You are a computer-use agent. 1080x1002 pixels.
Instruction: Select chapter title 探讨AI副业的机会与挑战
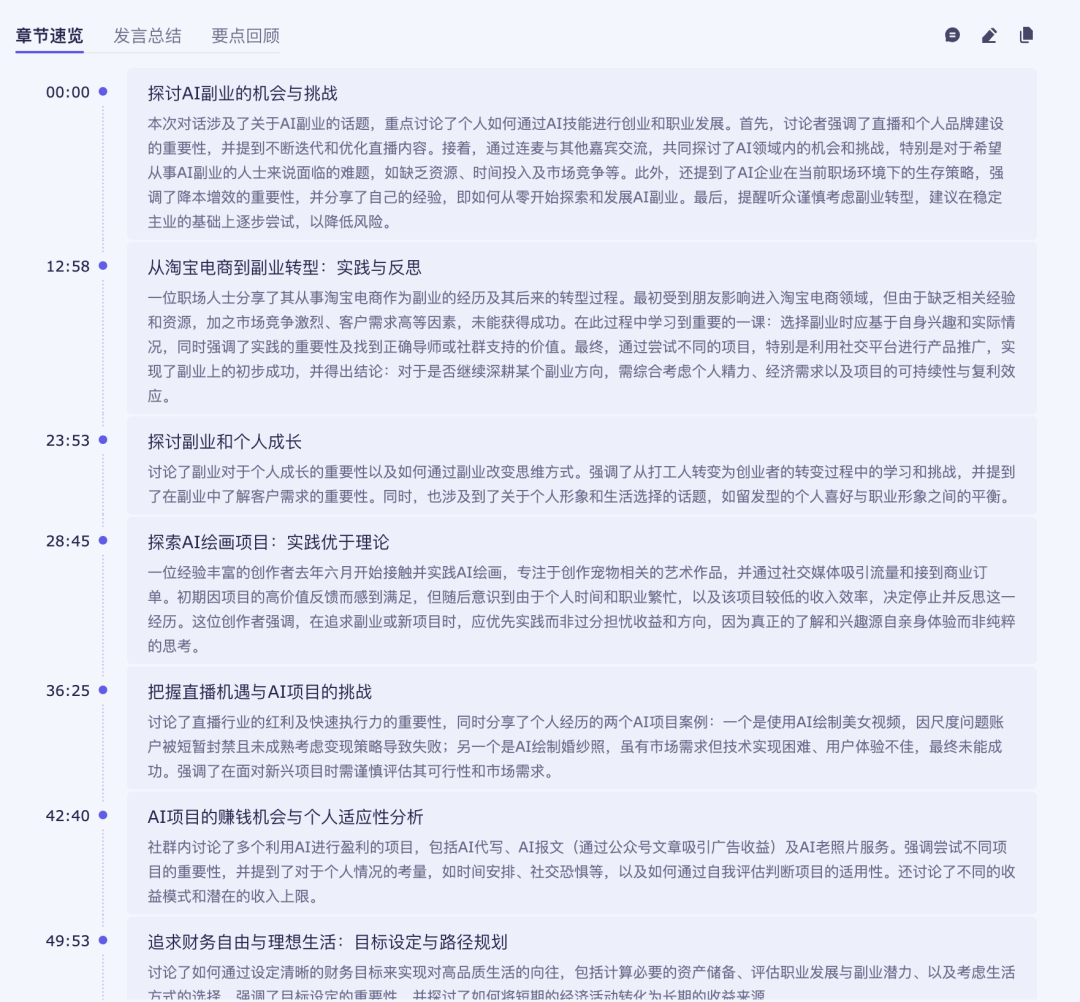242,93
